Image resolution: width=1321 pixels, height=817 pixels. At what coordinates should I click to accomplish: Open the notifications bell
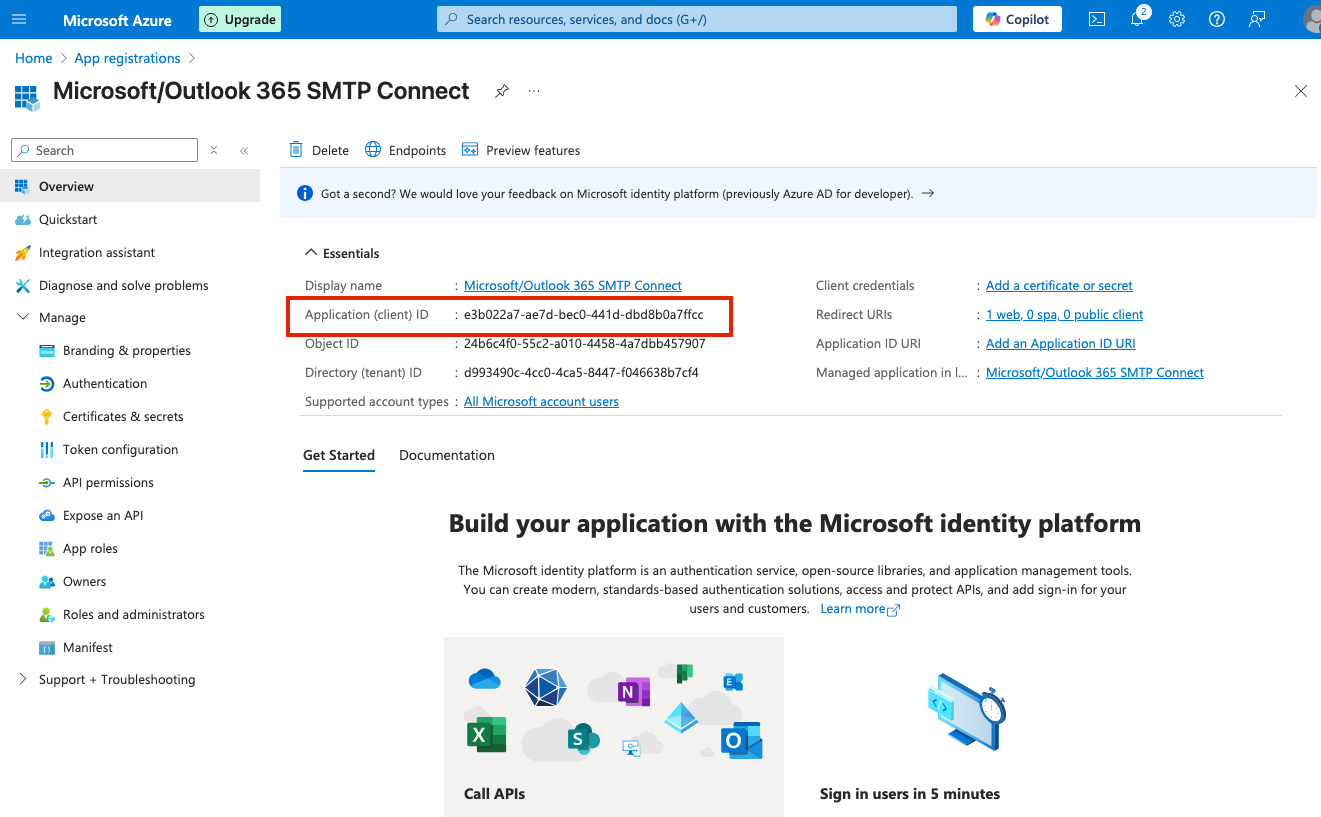pyautogui.click(x=1138, y=19)
